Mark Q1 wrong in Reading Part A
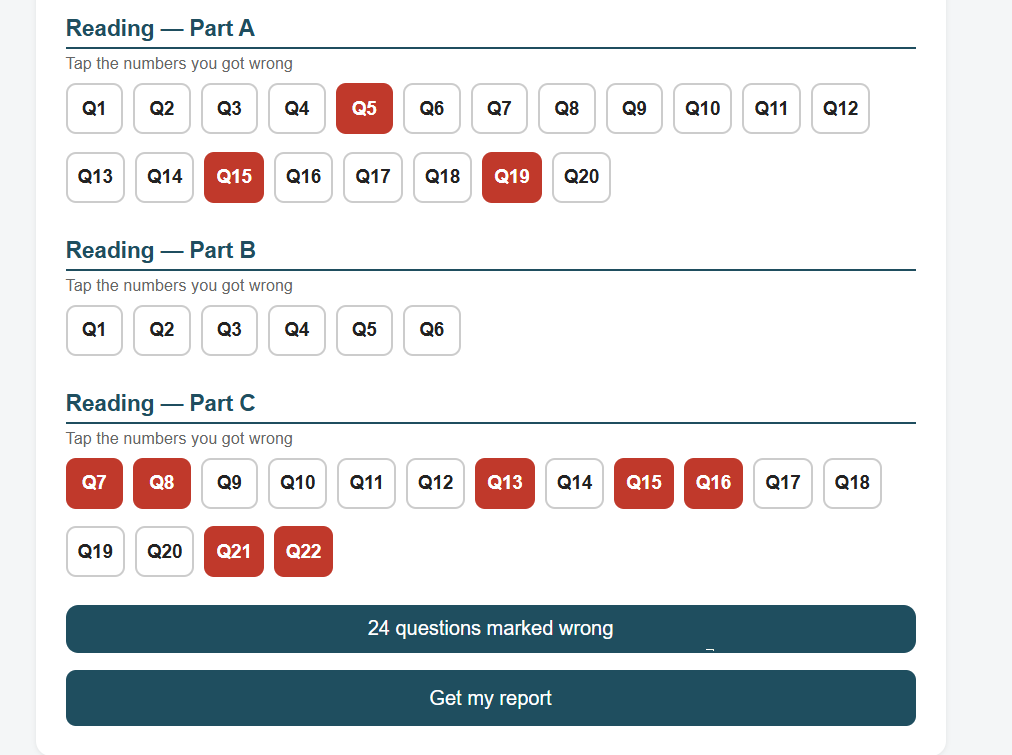The height and width of the screenshot is (755, 1012). (94, 108)
